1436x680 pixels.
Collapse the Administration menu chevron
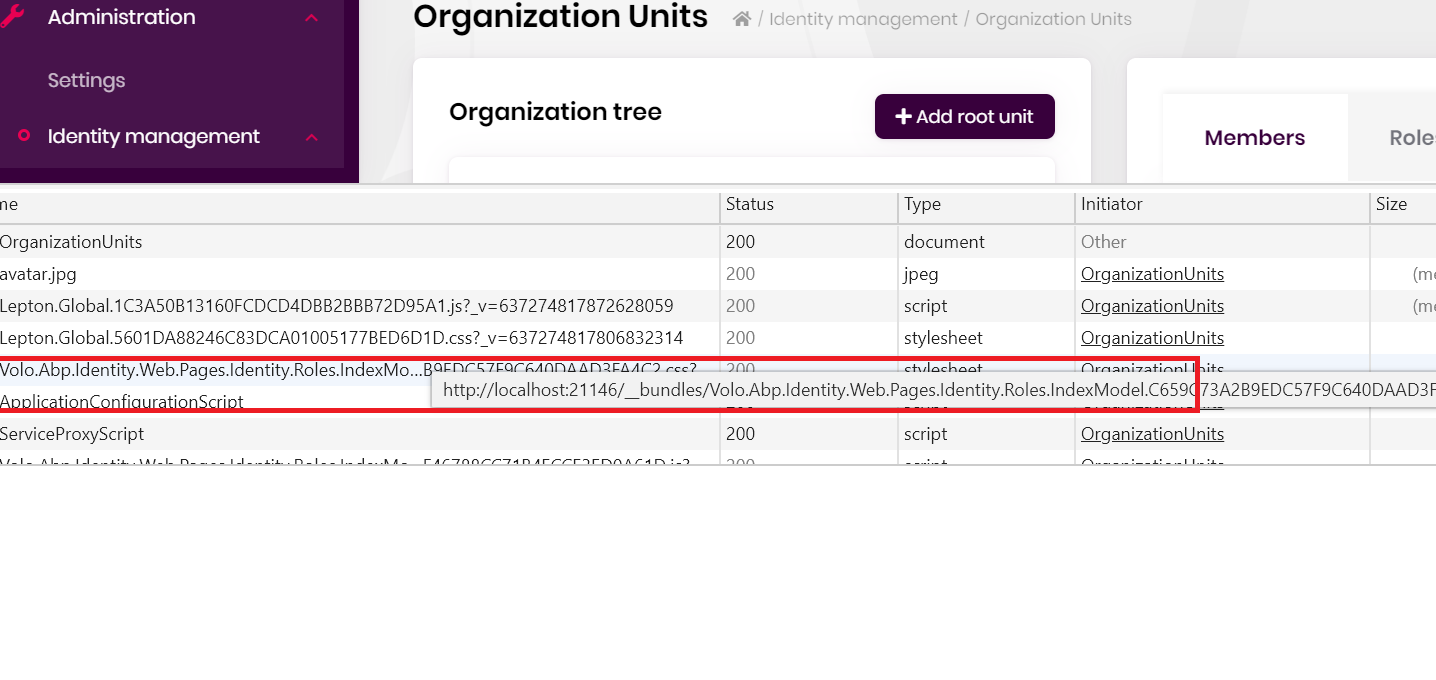pos(311,18)
